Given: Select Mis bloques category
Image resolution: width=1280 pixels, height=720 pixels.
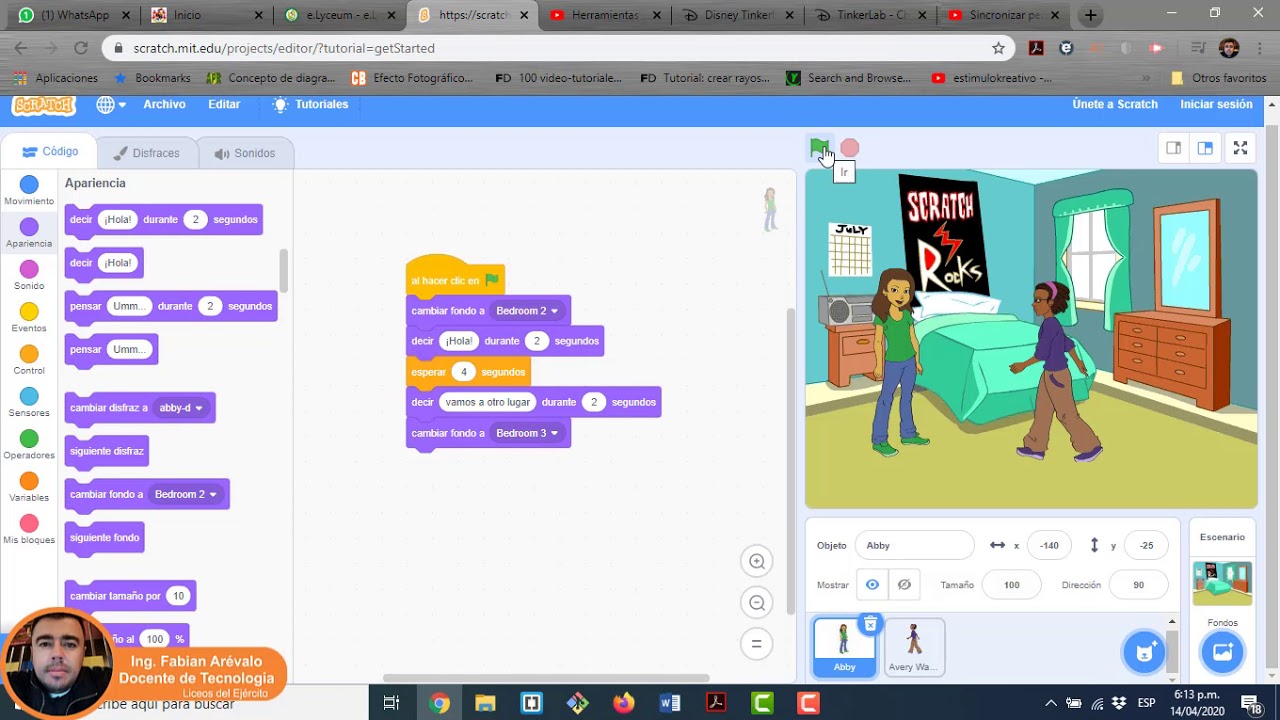Looking at the screenshot, I should [29, 529].
